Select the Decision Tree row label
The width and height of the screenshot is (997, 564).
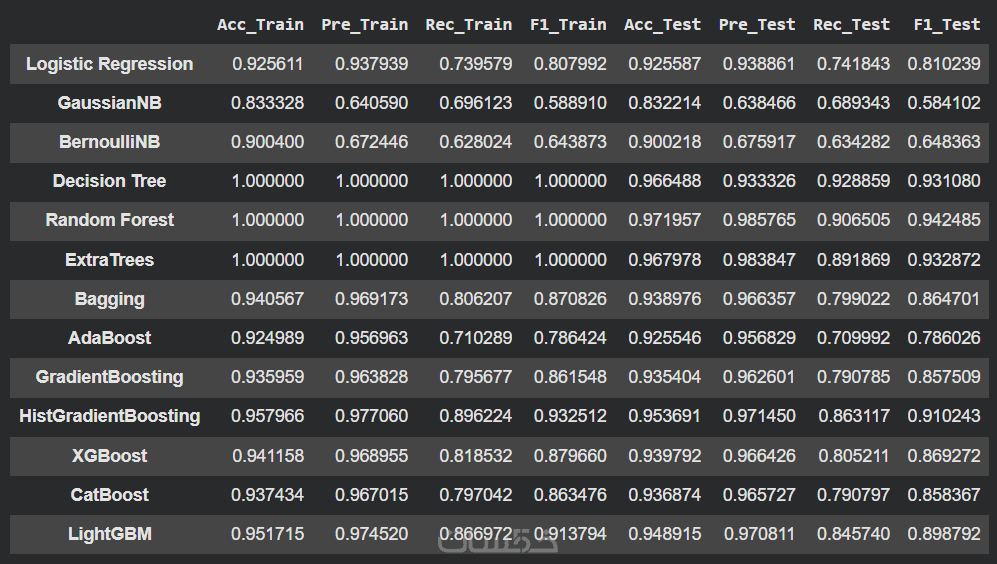109,181
